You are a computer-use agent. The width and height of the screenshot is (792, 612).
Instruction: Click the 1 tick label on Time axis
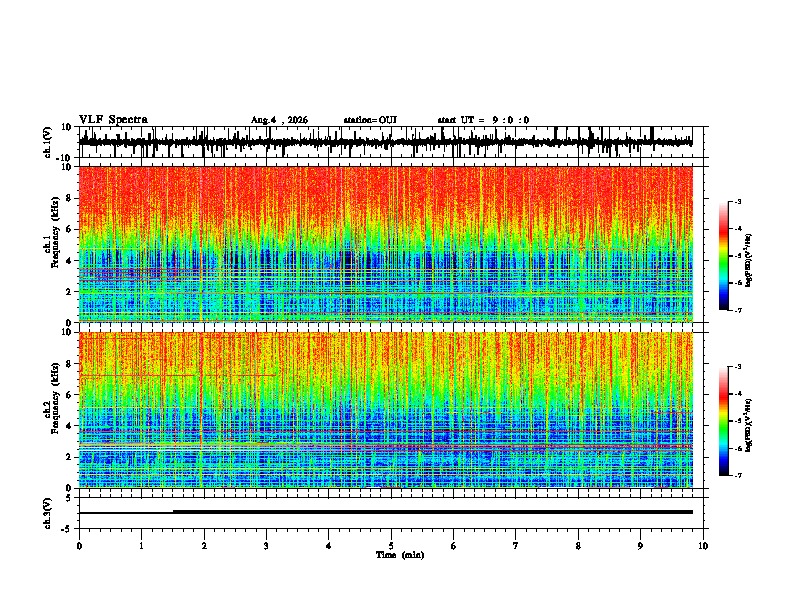click(x=141, y=546)
